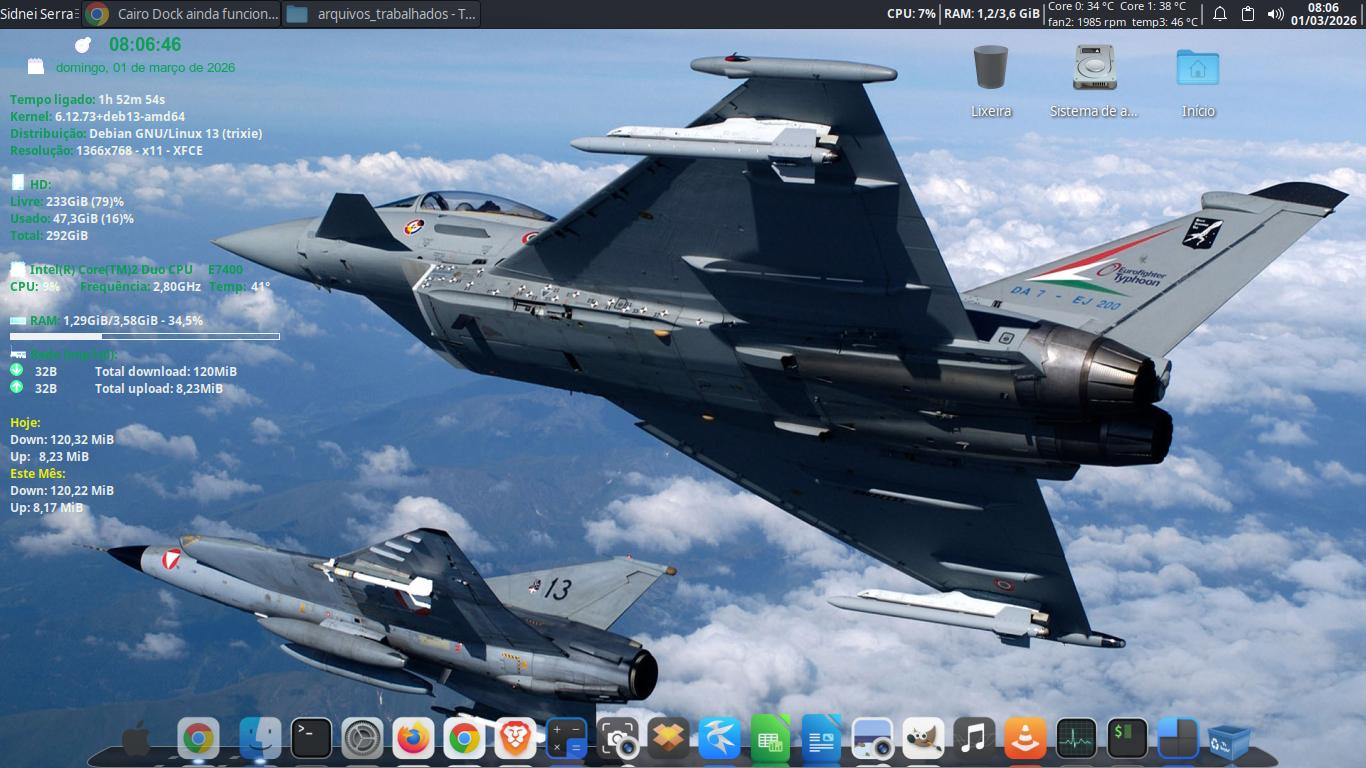Switch to 'Cairo Dock ainda funcion...' window
Screen dimensions: 1366x768
point(182,14)
